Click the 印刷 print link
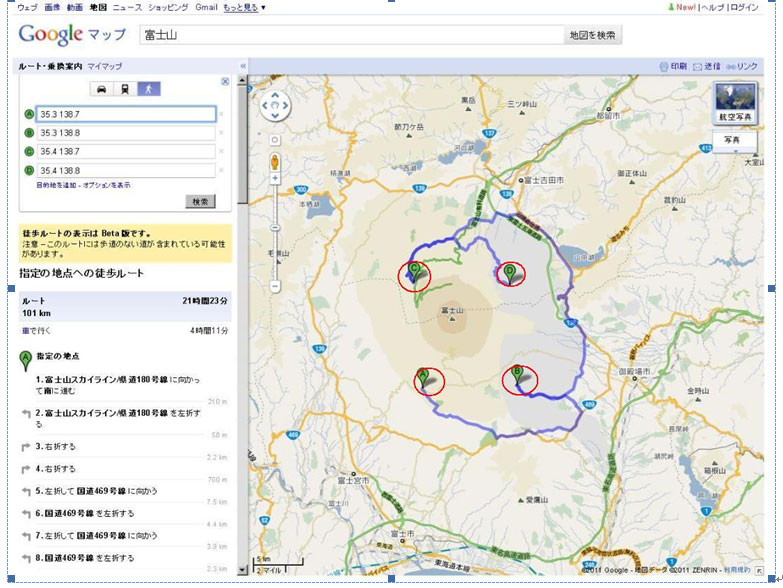783x588 pixels. point(674,66)
